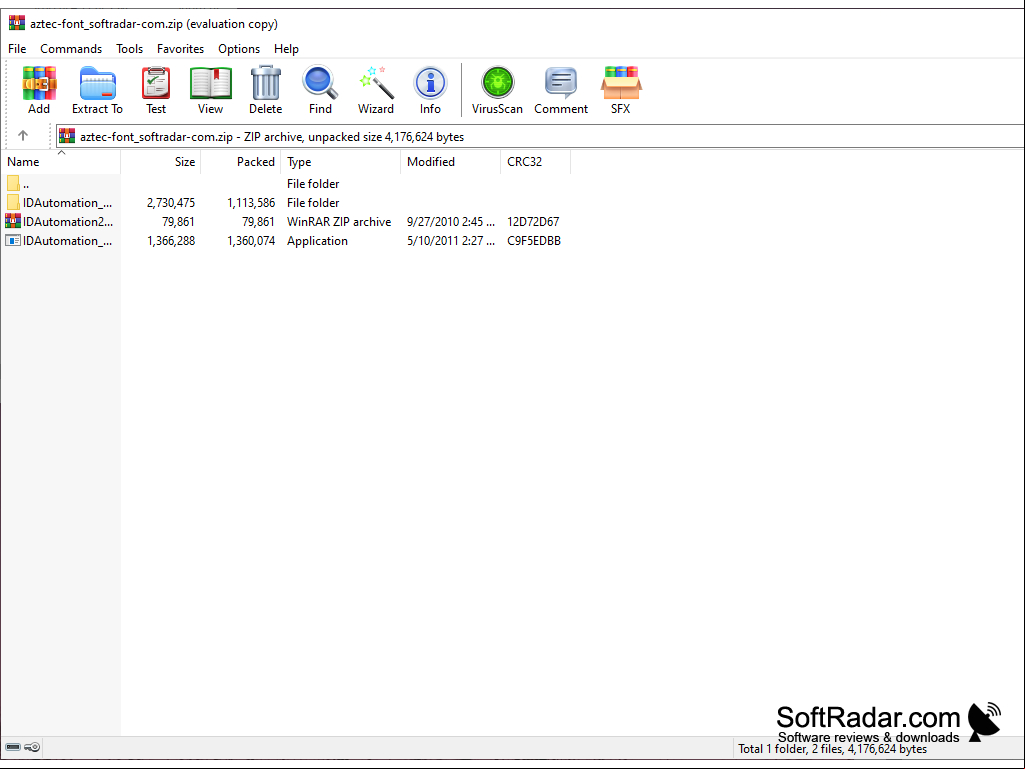Open the Favorites menu
The image size is (1025, 769).
coord(180,49)
